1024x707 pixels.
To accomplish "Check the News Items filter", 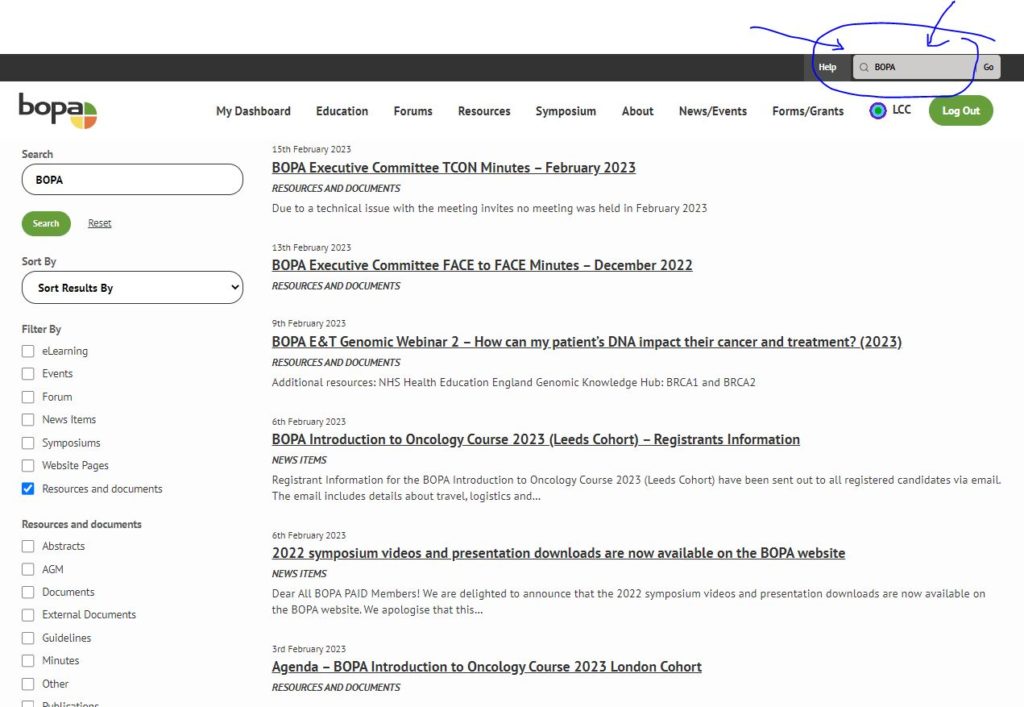I will pyautogui.click(x=27, y=420).
